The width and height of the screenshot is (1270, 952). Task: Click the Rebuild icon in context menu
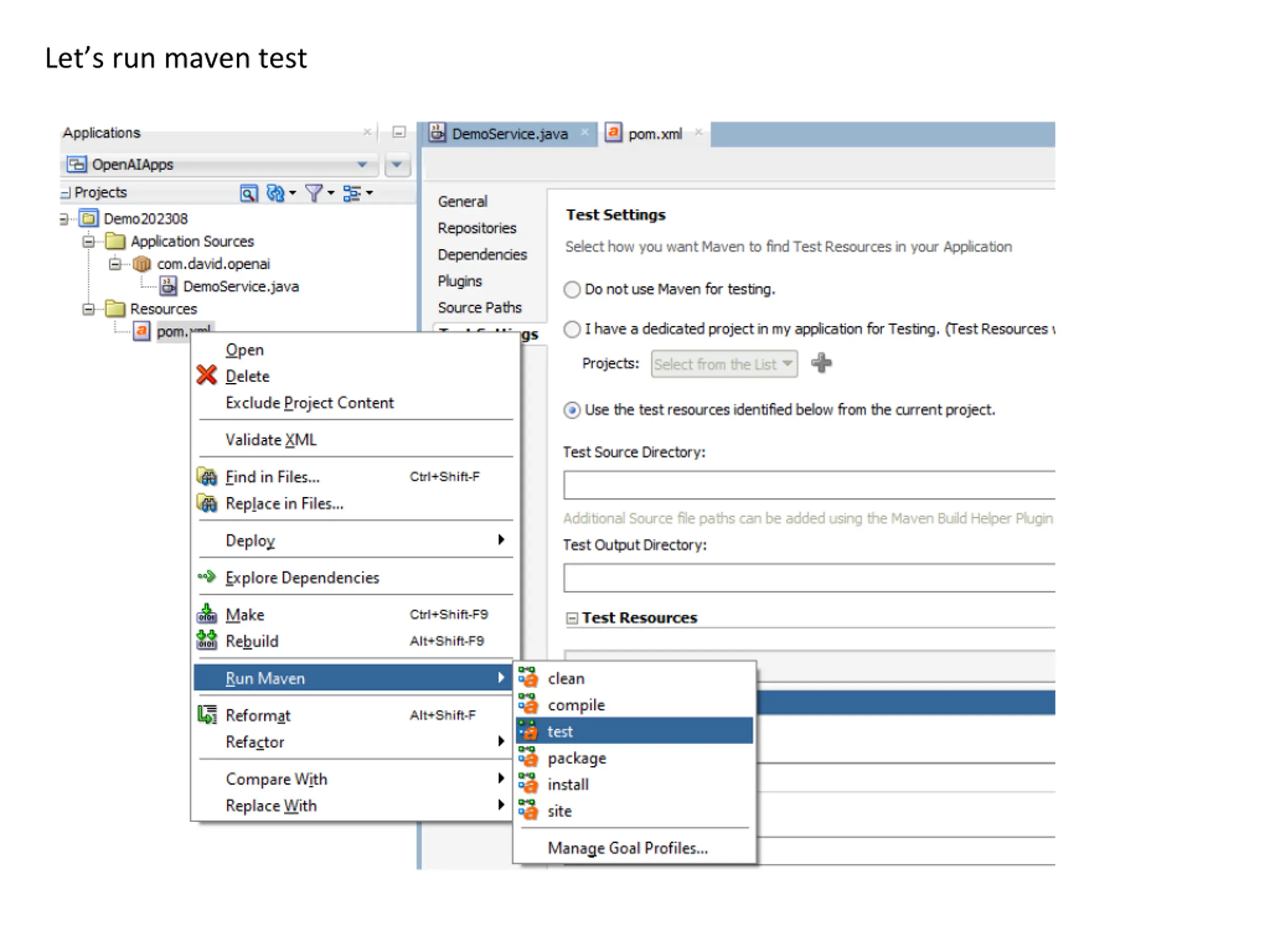207,641
